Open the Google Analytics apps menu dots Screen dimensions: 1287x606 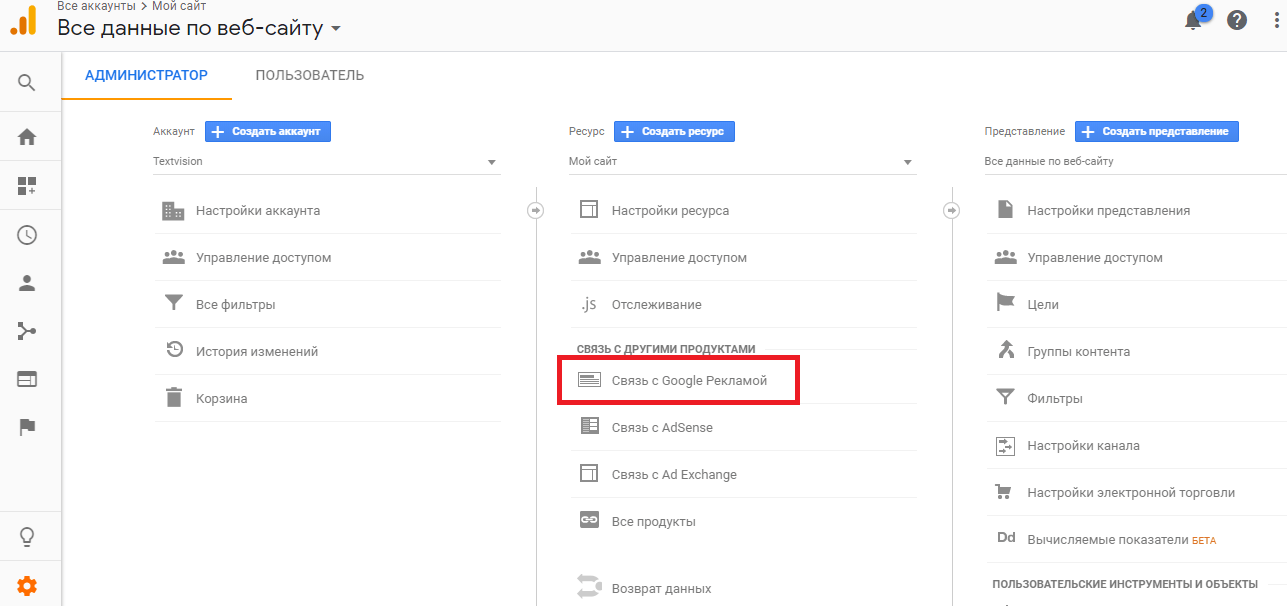click(x=1277, y=19)
